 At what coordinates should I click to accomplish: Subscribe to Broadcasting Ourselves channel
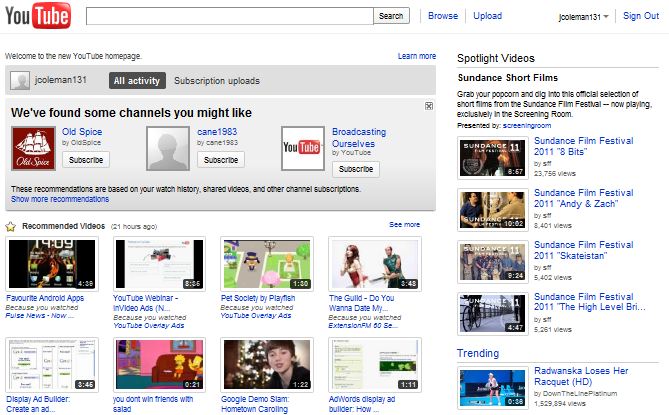[x=356, y=169]
